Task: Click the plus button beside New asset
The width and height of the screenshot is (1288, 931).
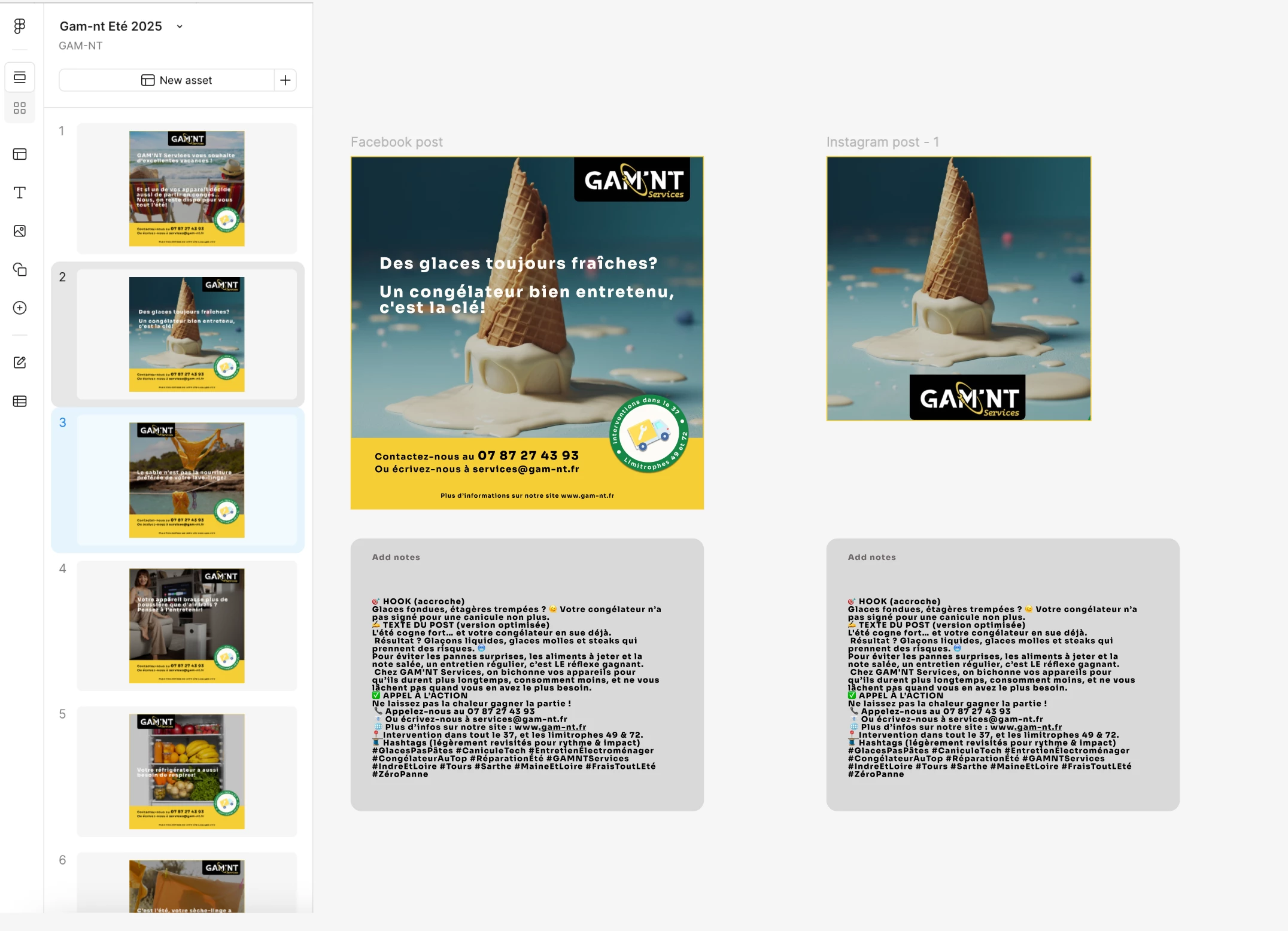Action: pos(285,80)
